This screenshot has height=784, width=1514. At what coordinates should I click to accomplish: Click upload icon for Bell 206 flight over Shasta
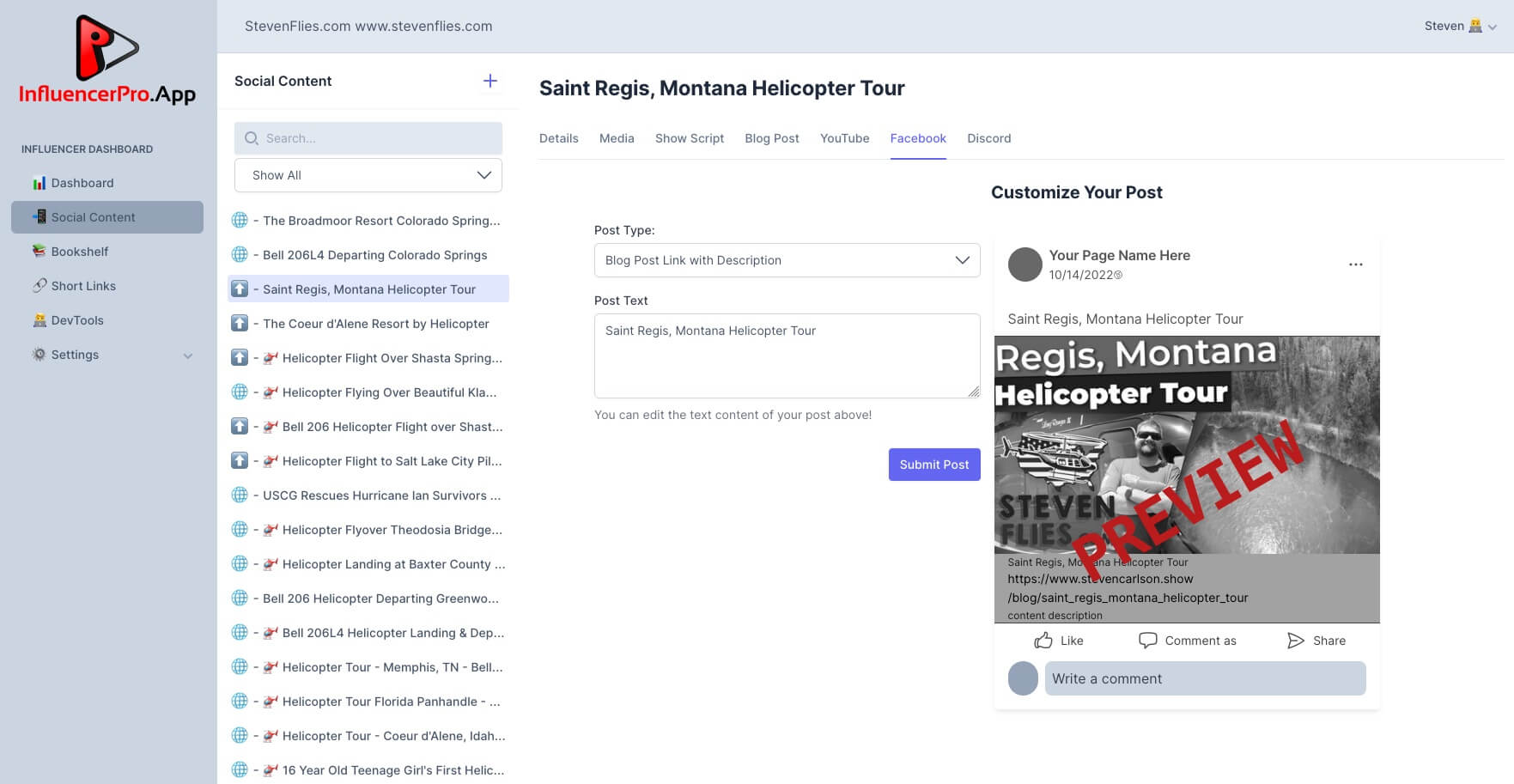(240, 426)
